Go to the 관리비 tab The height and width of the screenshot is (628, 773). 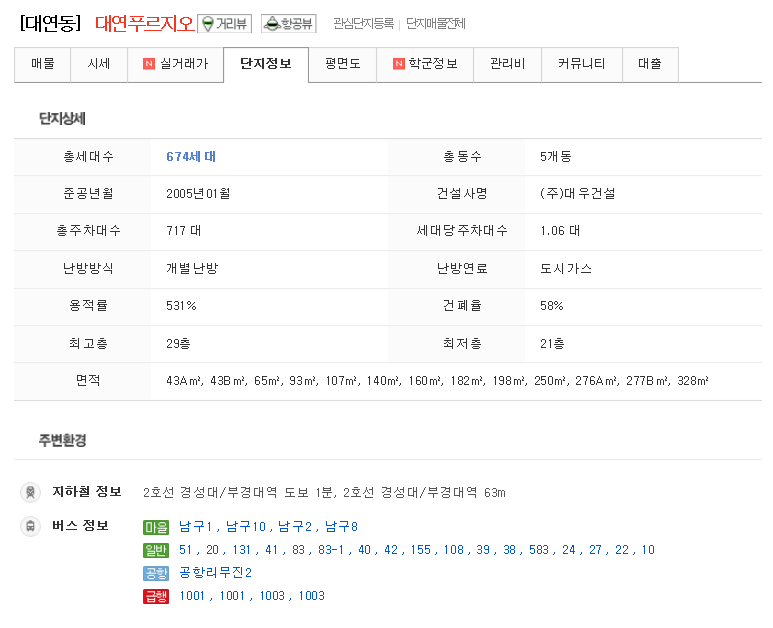507,64
